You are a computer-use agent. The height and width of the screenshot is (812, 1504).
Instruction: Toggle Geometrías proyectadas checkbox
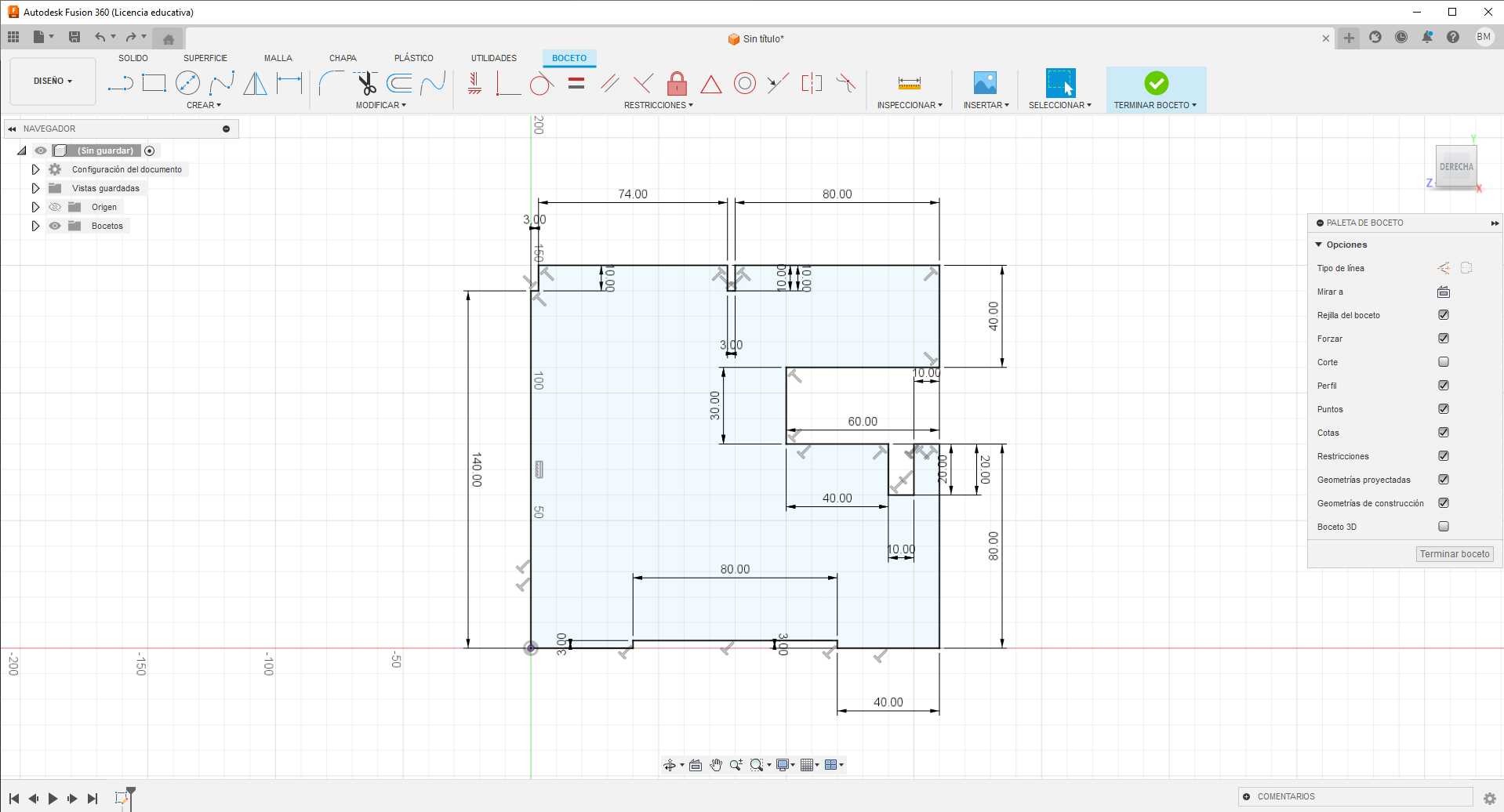(x=1444, y=480)
